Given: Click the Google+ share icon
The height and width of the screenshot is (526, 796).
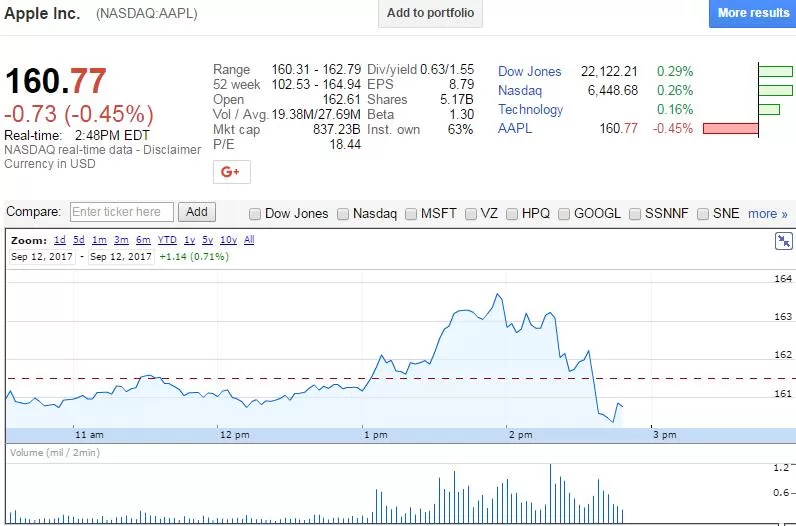Looking at the screenshot, I should coord(231,172).
